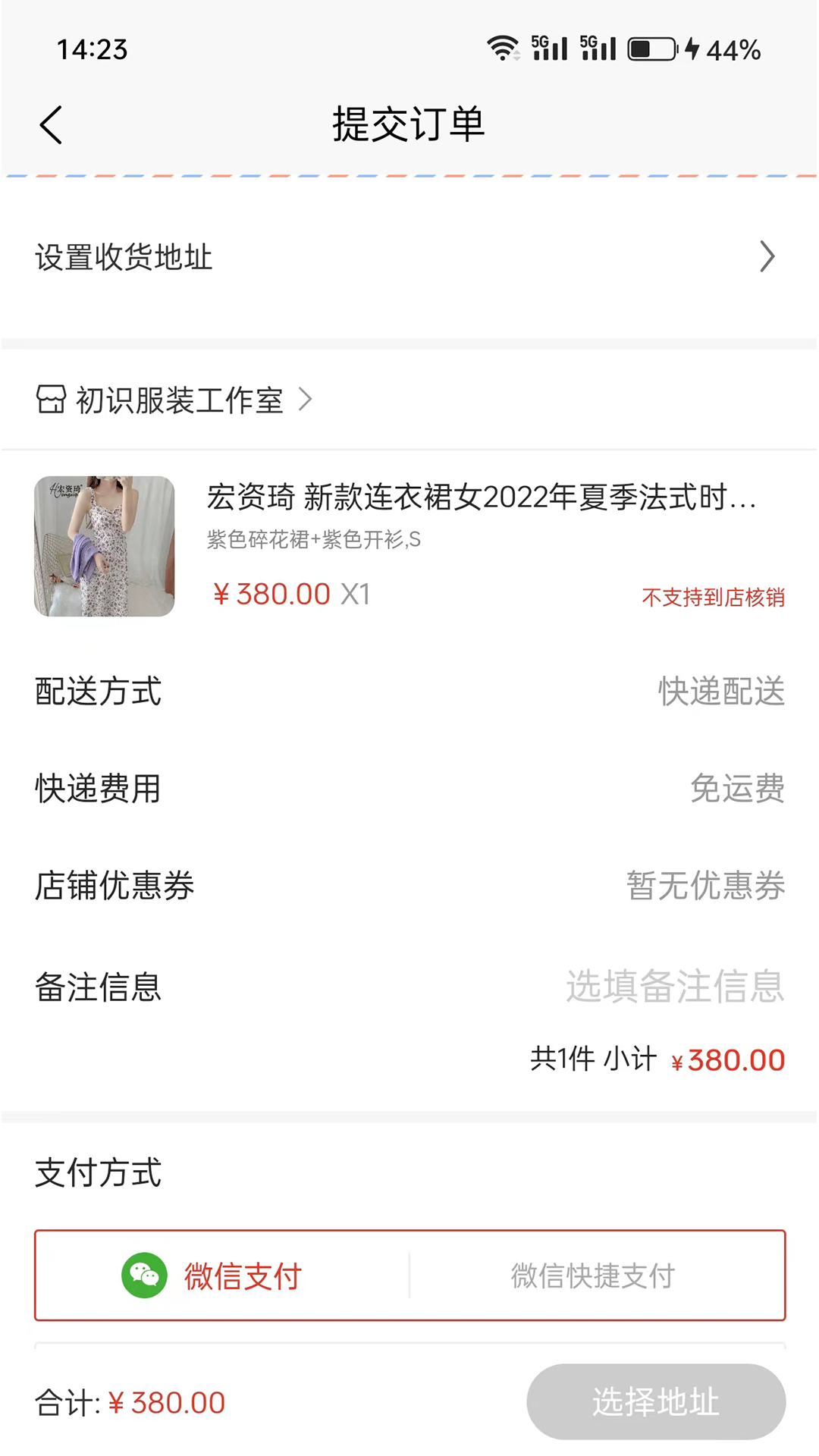Tap the 宏资琦 dress product title
Viewport: 819px width, 1456px height.
pos(481,497)
